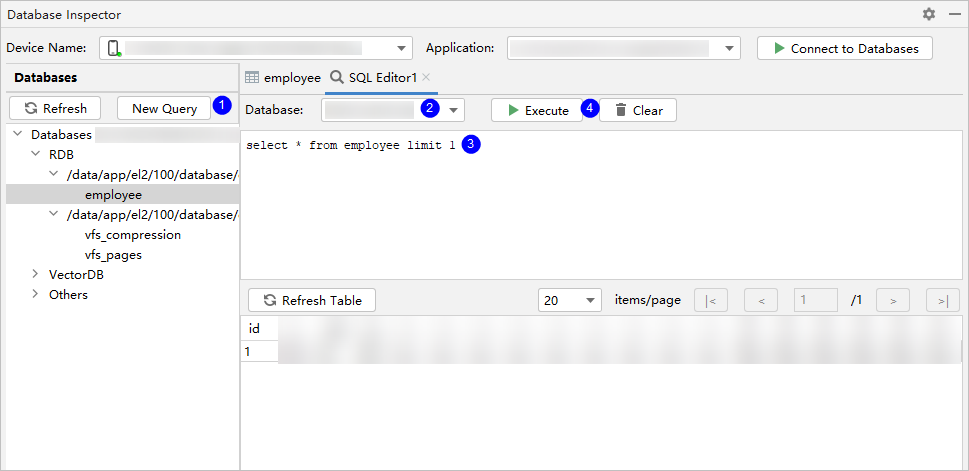Expand the Others tree node

[36, 294]
